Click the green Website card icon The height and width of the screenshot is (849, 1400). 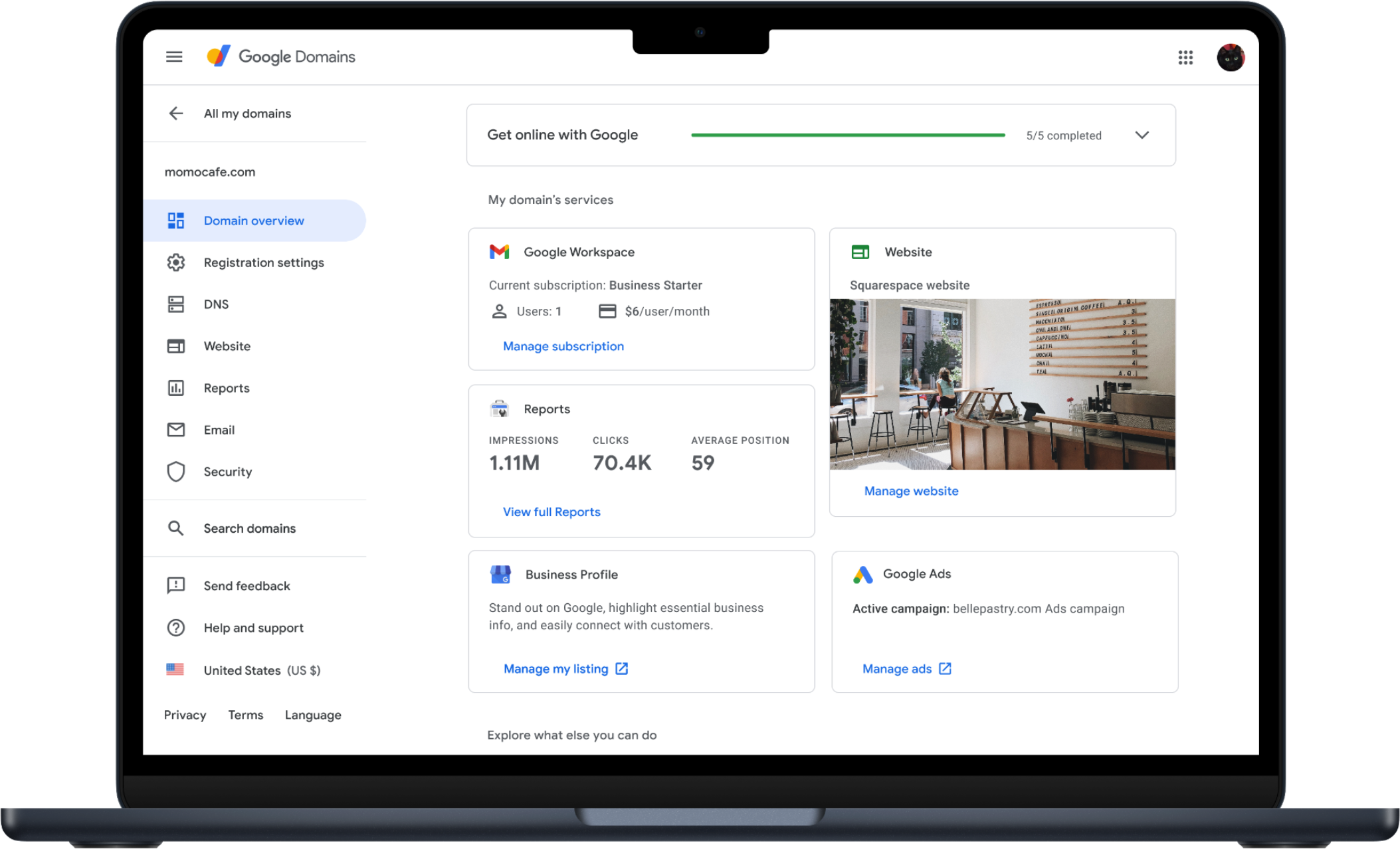pos(860,252)
